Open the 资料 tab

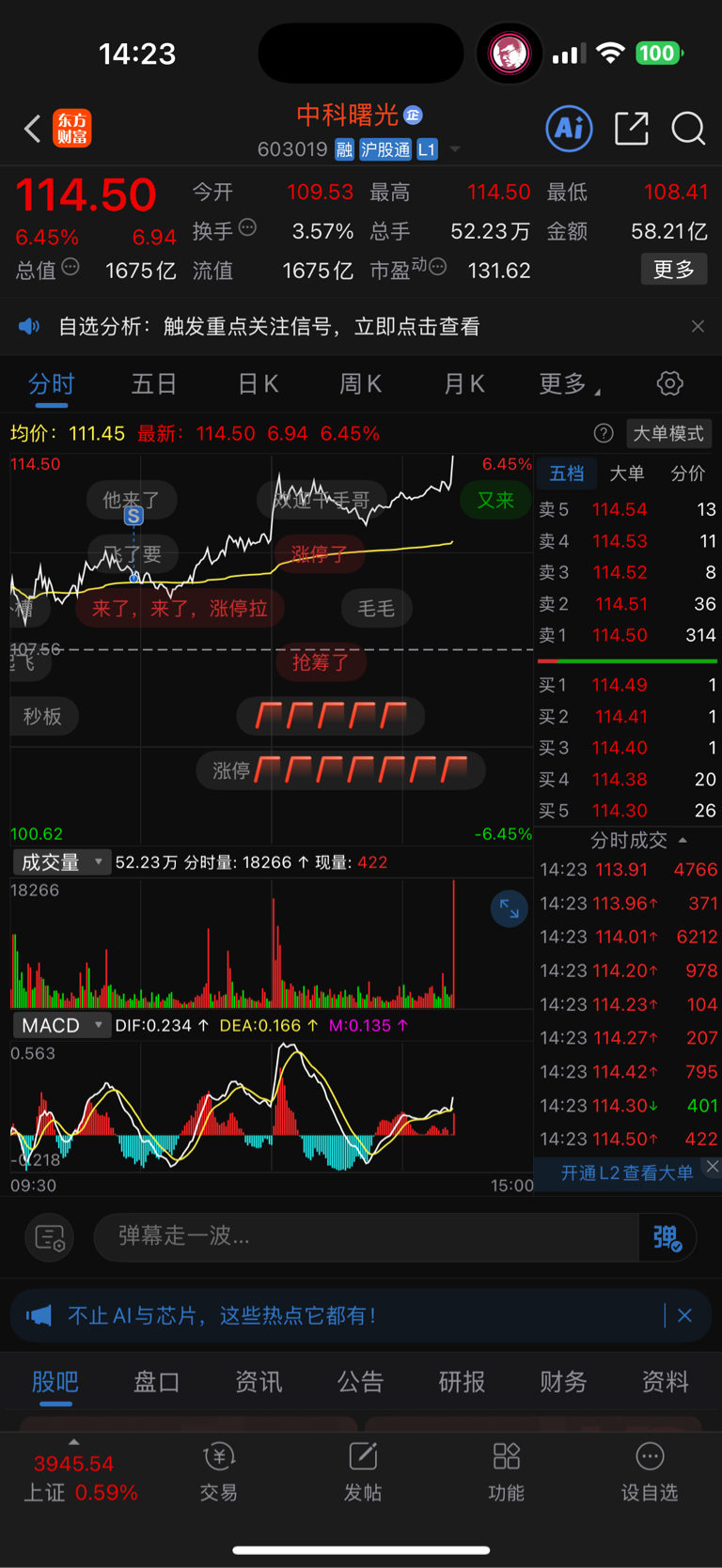(x=666, y=1381)
